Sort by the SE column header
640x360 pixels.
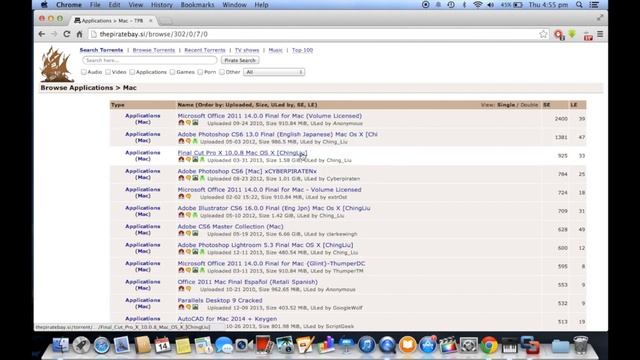click(x=547, y=105)
